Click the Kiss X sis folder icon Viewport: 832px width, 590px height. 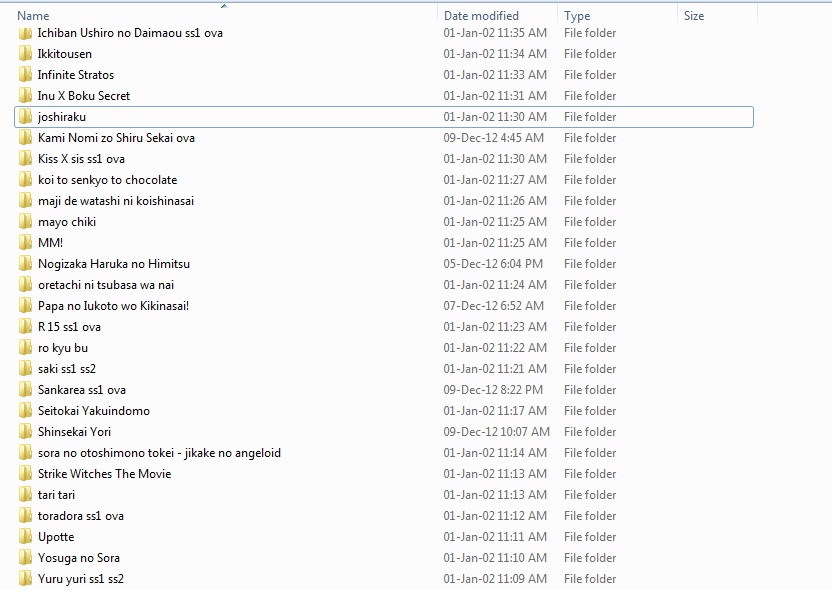[x=25, y=159]
